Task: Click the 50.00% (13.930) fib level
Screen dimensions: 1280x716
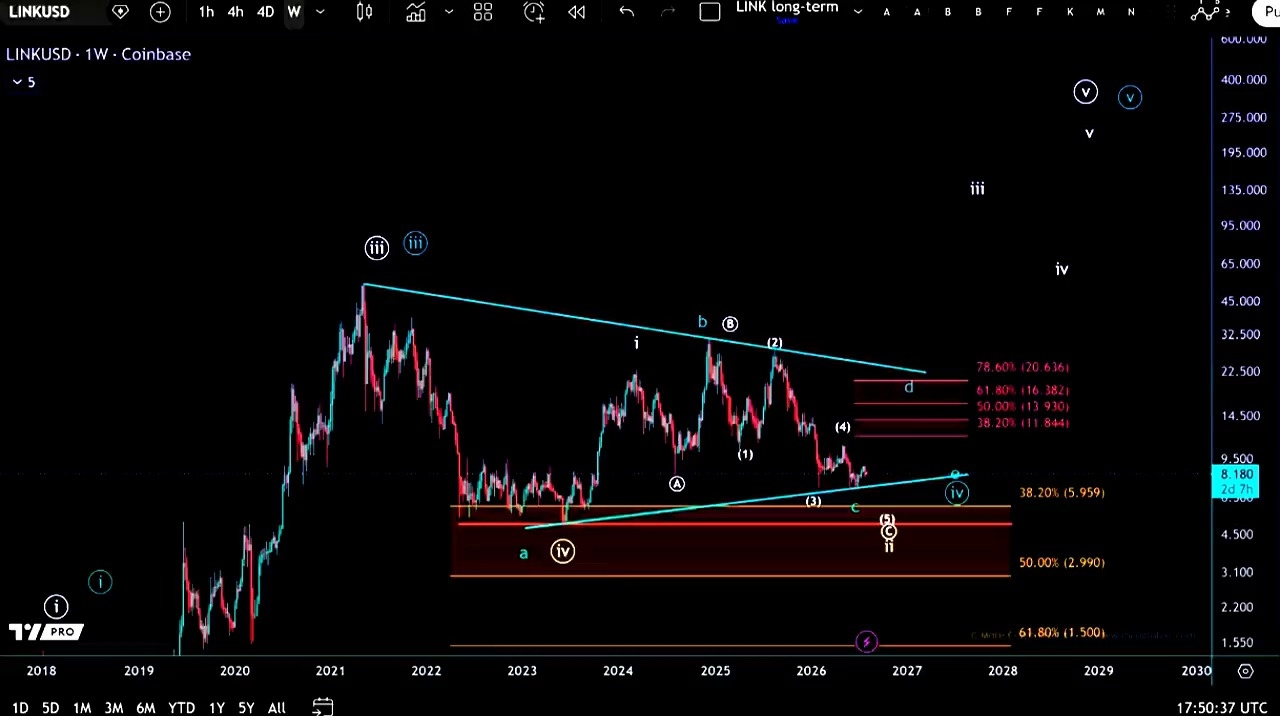Action: point(1022,407)
